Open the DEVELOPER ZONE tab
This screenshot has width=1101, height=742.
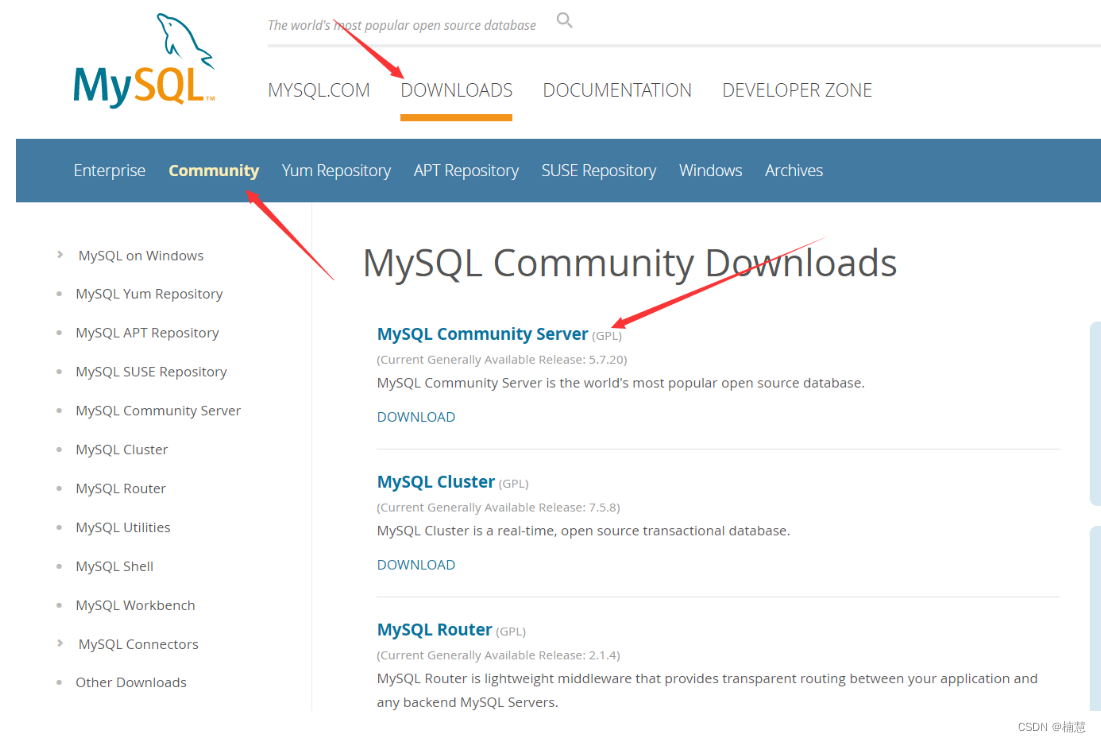[797, 91]
